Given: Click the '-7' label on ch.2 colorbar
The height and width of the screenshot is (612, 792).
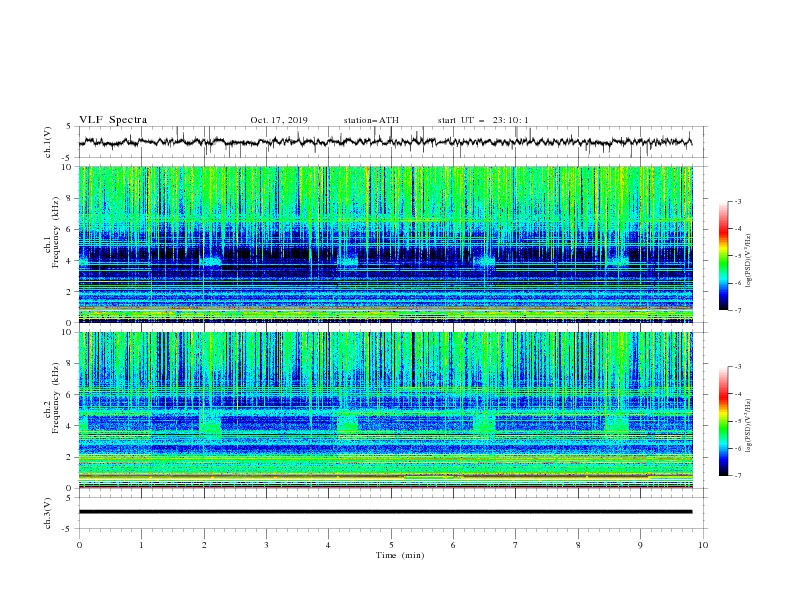Looking at the screenshot, I should click(737, 475).
